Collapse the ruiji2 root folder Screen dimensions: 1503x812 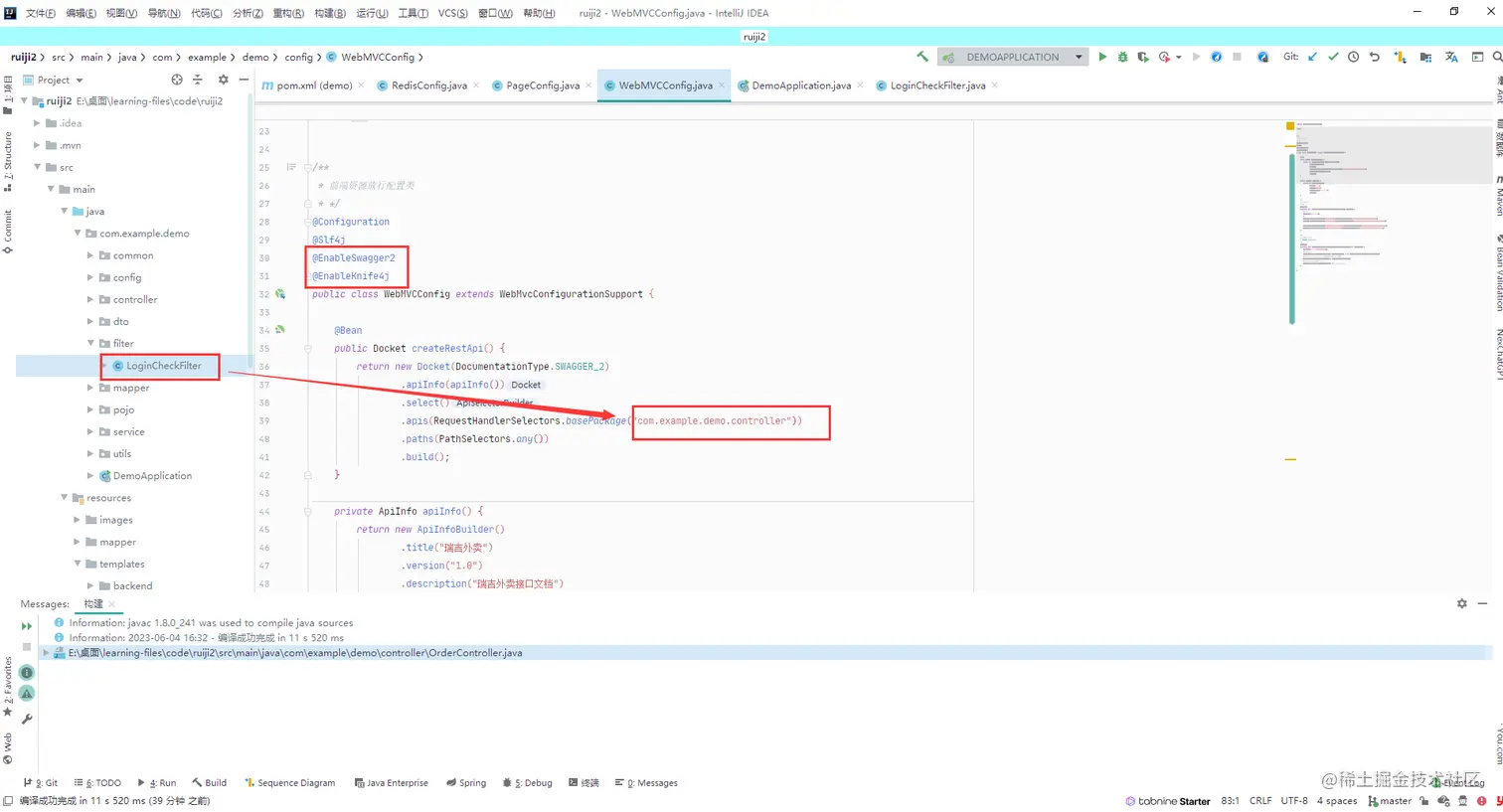coord(25,101)
